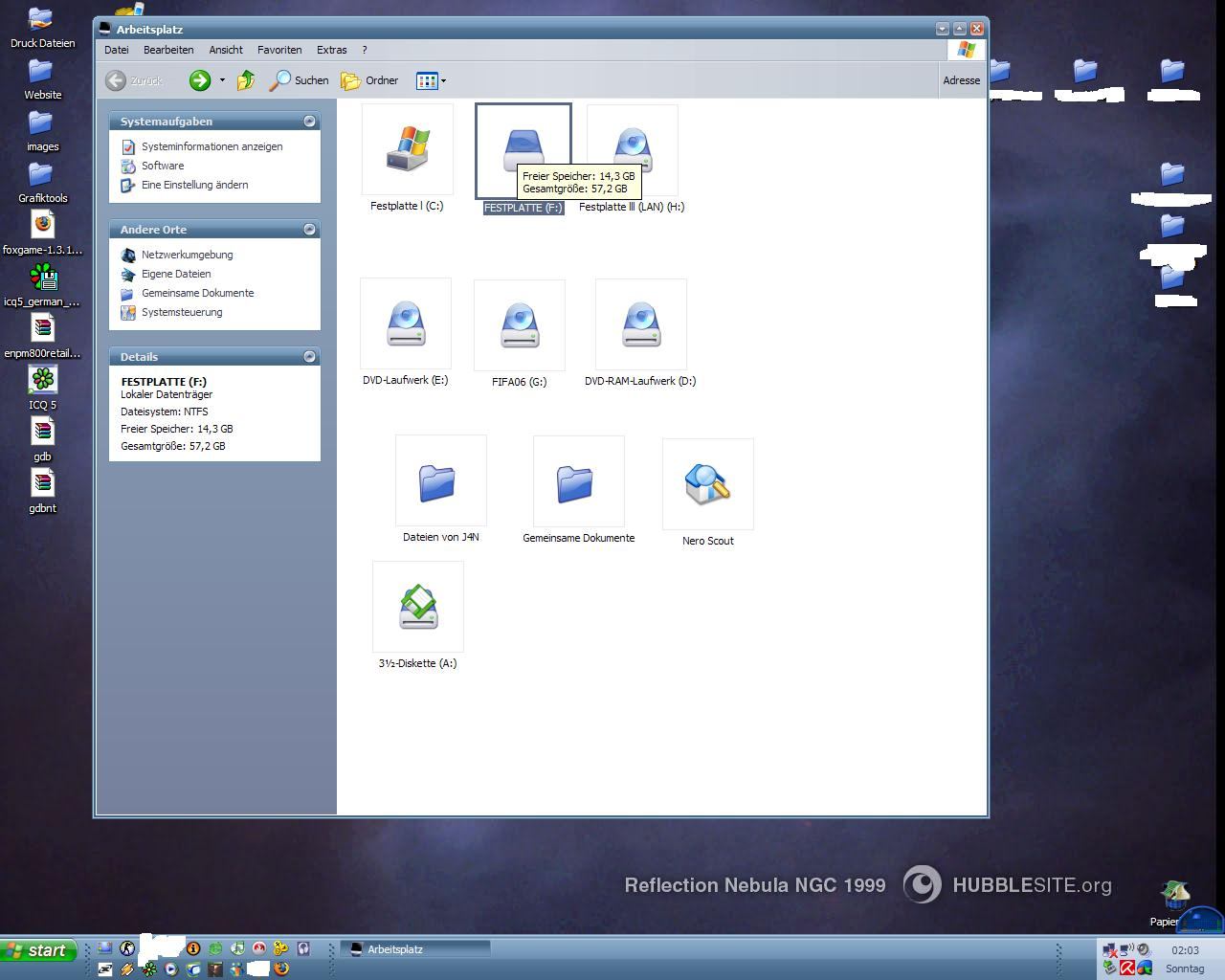Launch Counter-Strike from quick launch
Viewport: 1225px width, 980px height.
click(127, 948)
